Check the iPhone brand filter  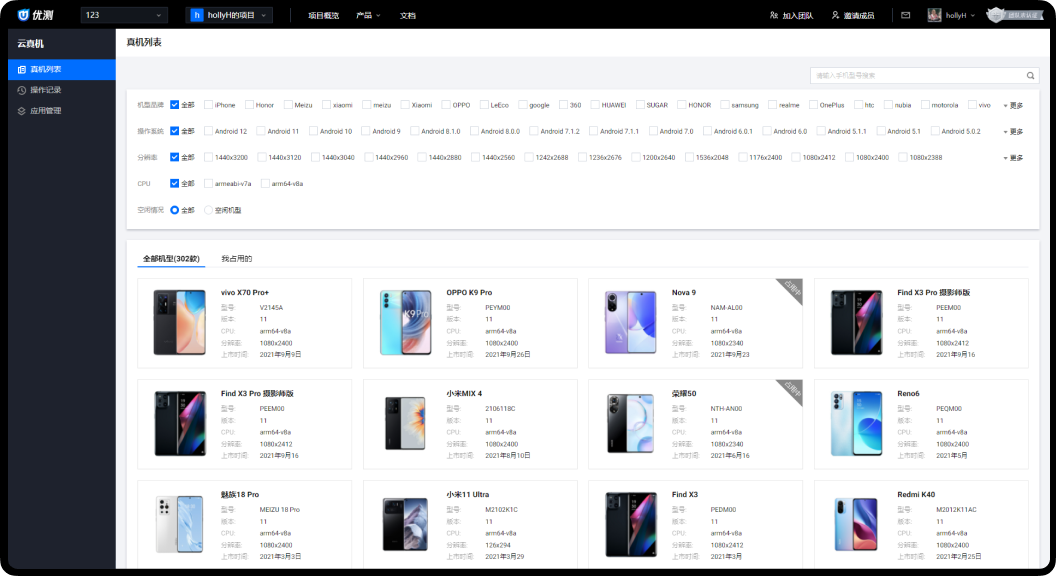[x=208, y=105]
